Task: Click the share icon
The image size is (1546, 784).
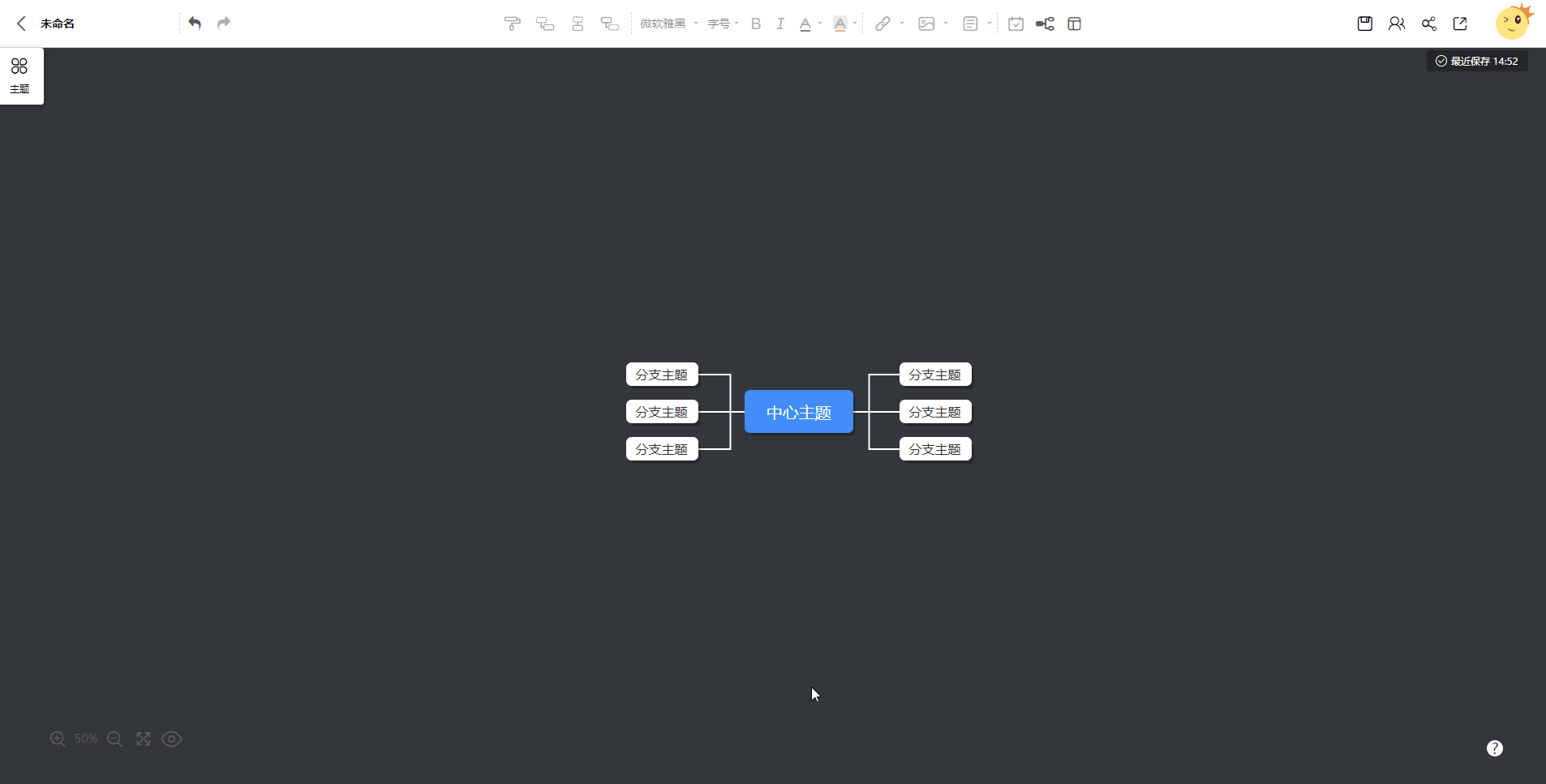Action: click(x=1428, y=24)
